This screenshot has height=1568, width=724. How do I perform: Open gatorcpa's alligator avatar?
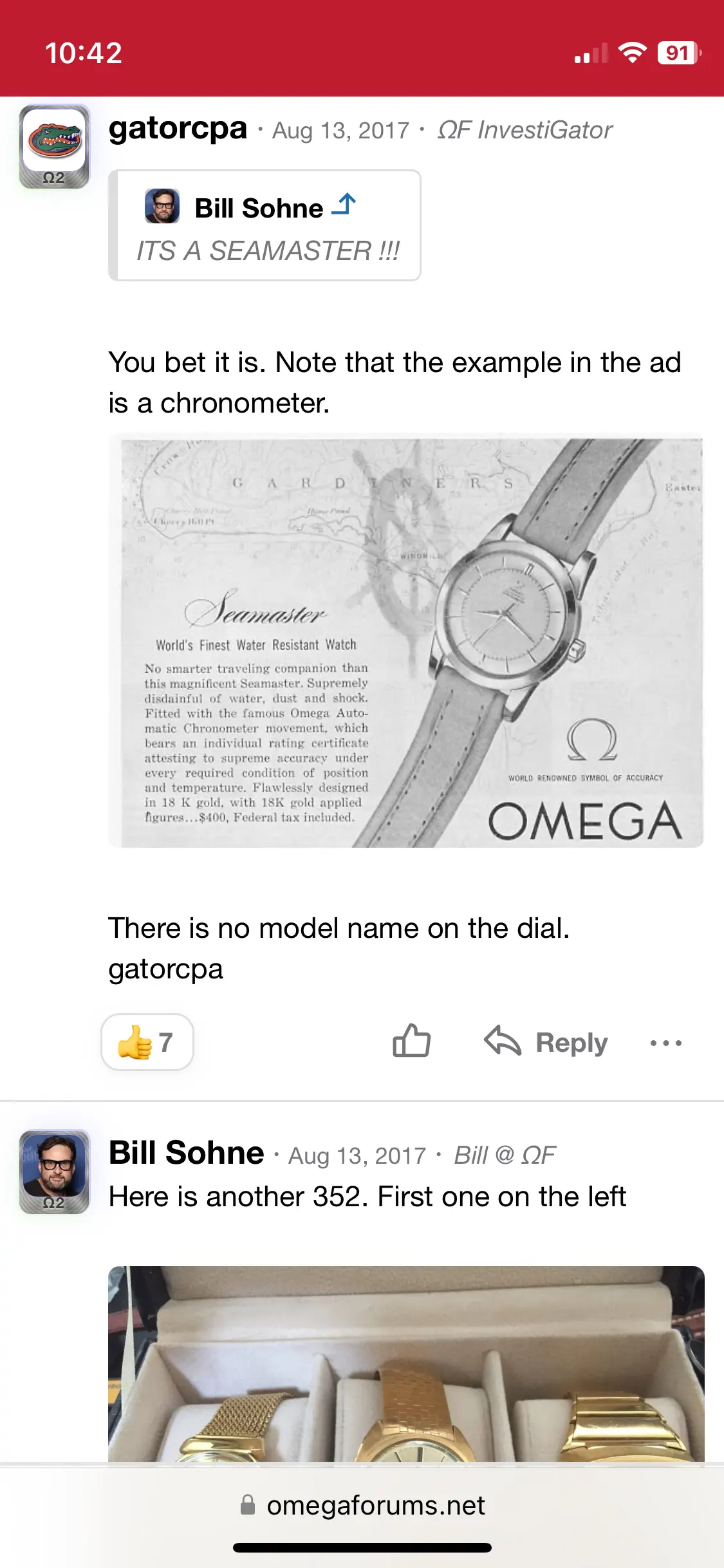pos(54,147)
